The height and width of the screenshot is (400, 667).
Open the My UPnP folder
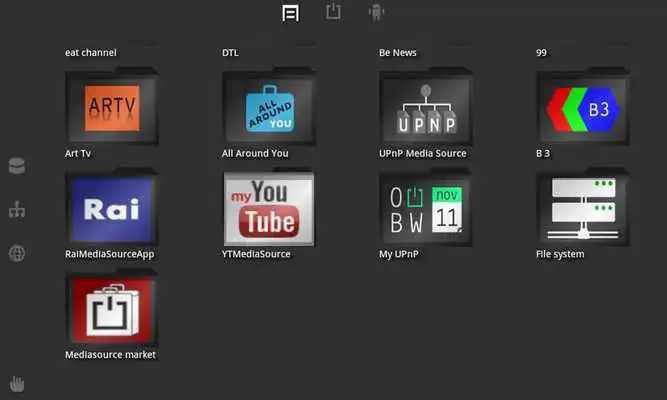tap(425, 208)
